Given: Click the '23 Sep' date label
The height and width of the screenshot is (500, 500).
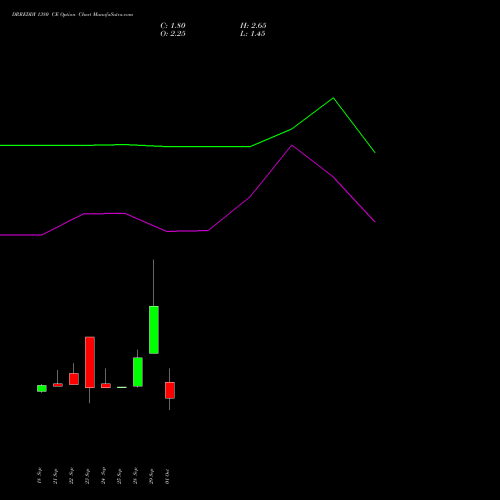Looking at the screenshot, I should pyautogui.click(x=88, y=476).
